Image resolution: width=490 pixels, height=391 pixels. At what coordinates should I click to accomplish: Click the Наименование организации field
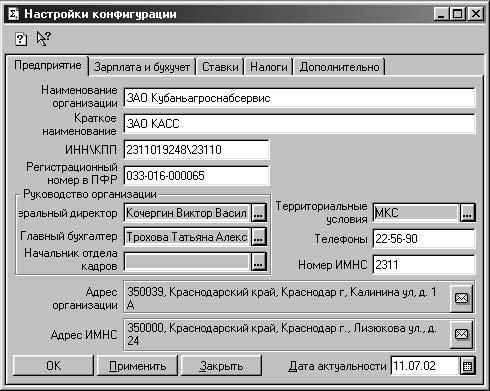coord(299,98)
